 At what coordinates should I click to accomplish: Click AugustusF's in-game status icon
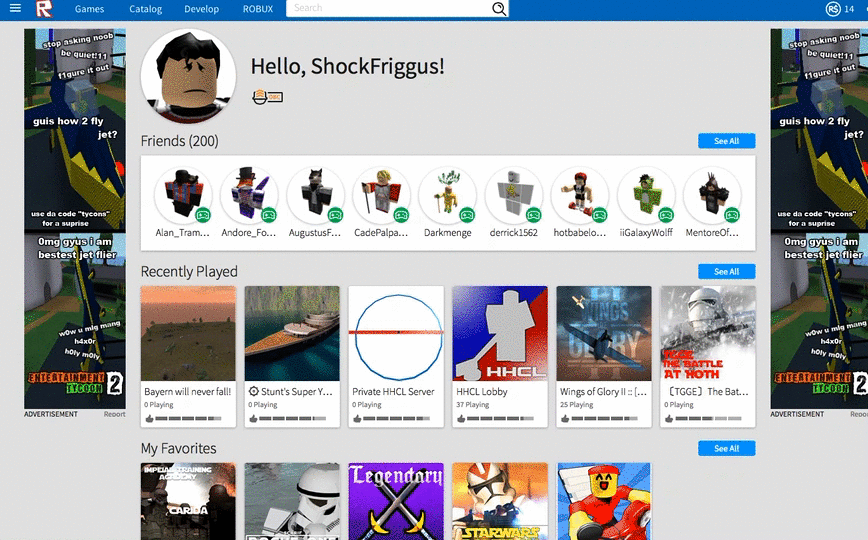(x=335, y=215)
